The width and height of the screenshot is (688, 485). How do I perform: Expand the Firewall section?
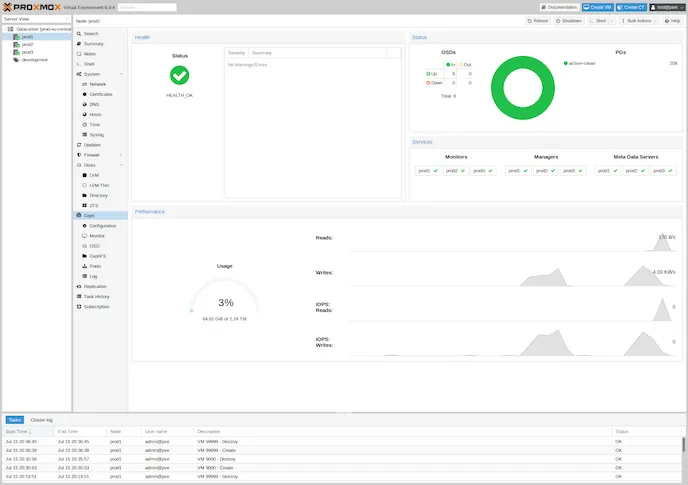point(122,155)
